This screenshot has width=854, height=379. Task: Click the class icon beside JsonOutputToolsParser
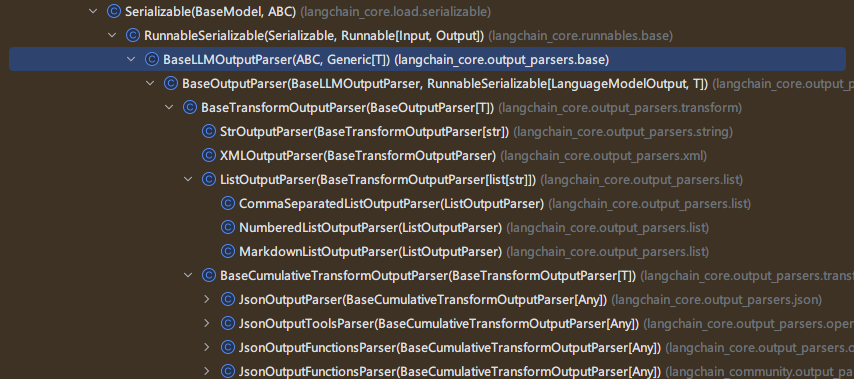pos(228,323)
